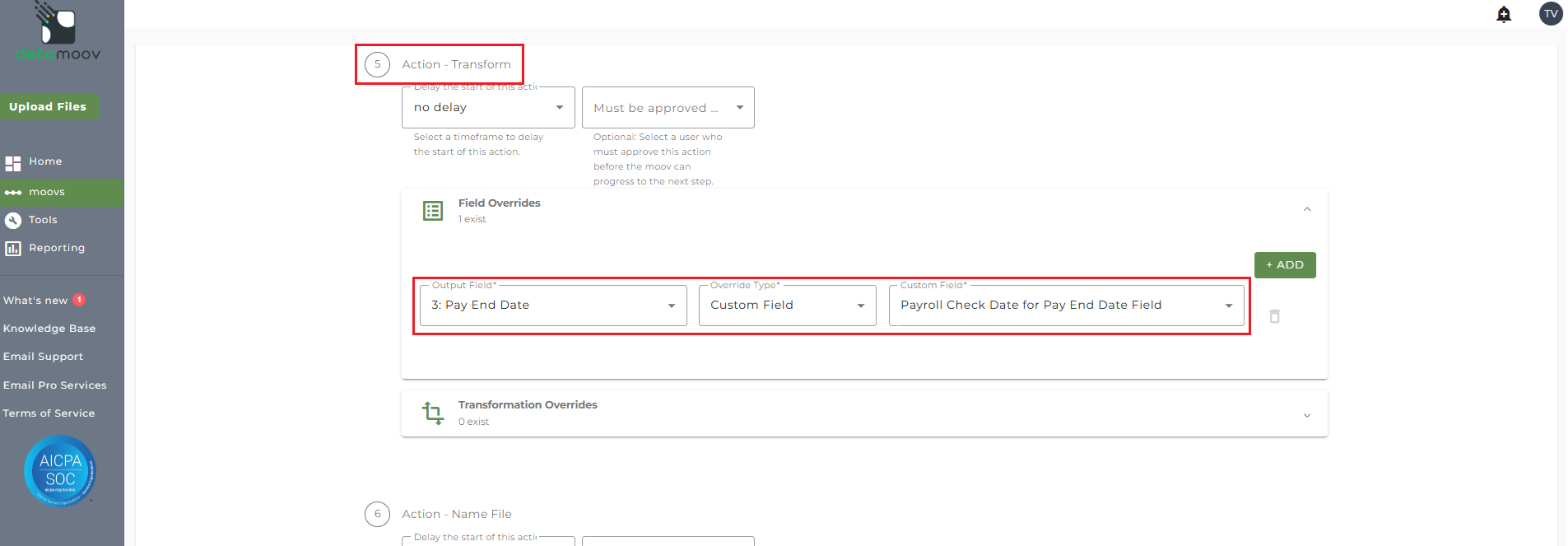Open Terms of Service link

pos(49,413)
